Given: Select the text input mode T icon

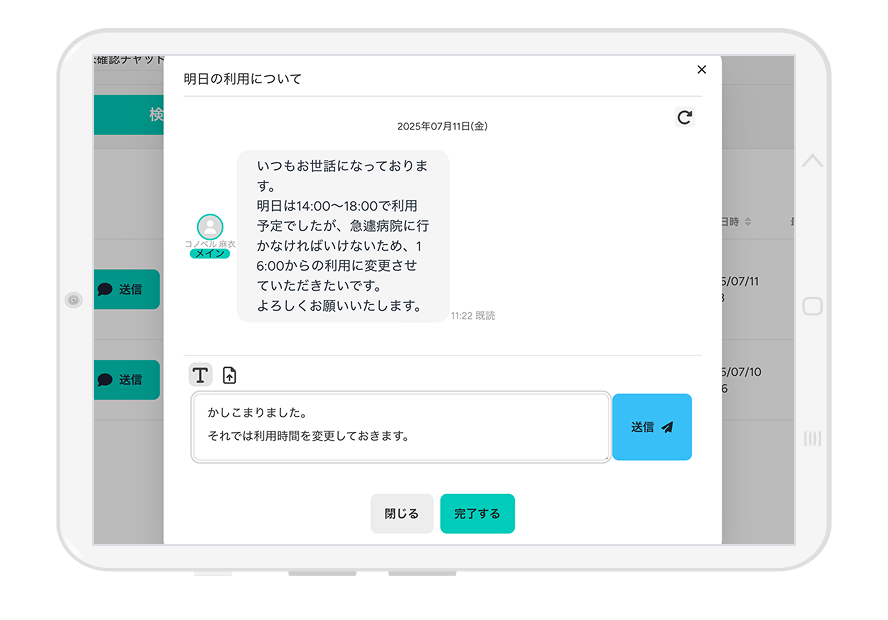Looking at the screenshot, I should [x=201, y=375].
